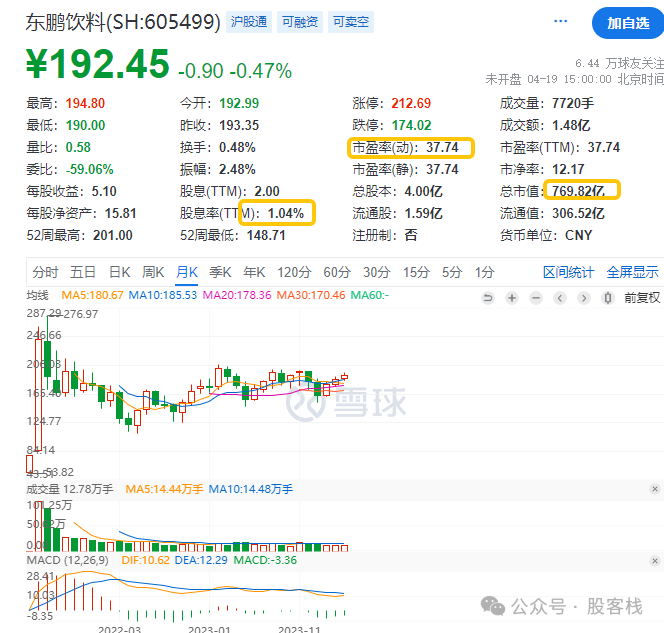Screen dimensions: 664x633
Task: Select the 周K chart tab
Action: pyautogui.click(x=153, y=272)
